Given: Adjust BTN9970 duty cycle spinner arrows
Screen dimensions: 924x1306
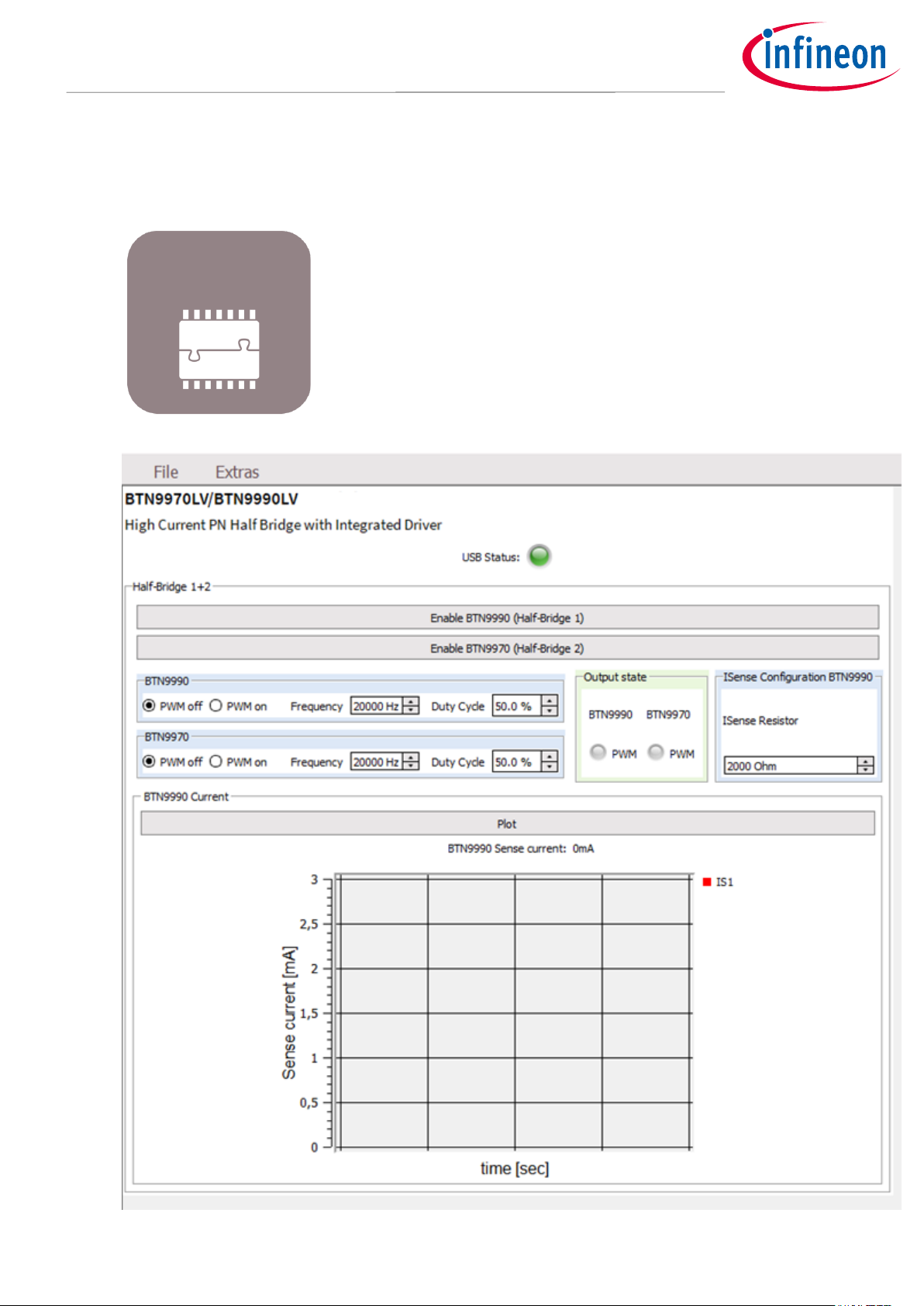Looking at the screenshot, I should click(x=550, y=762).
